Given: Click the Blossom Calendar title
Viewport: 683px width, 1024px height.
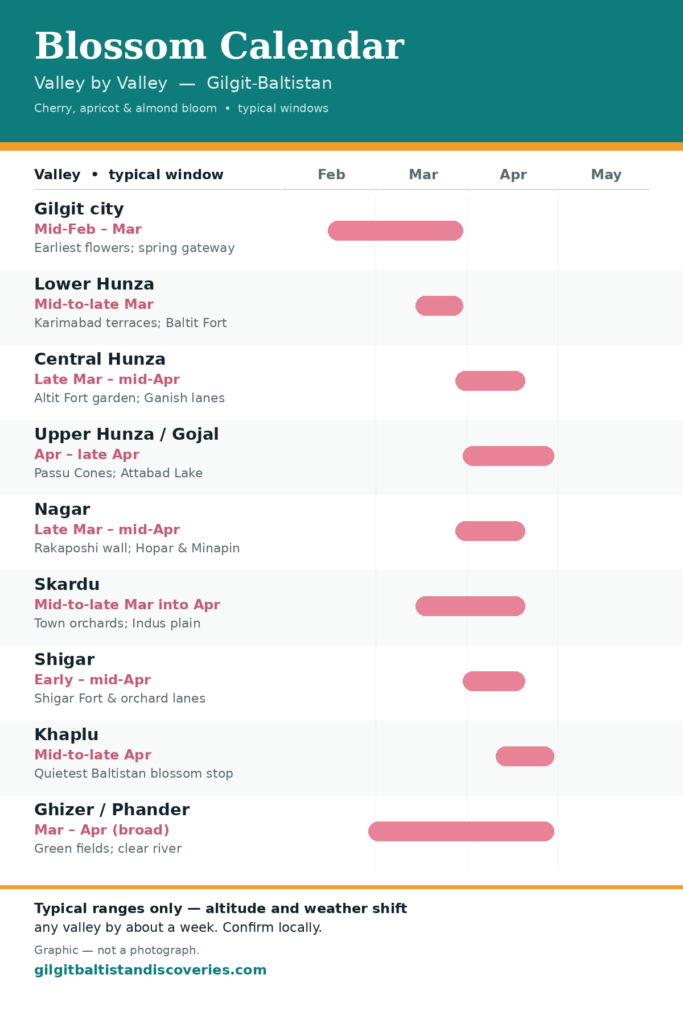Looking at the screenshot, I should 219,46.
